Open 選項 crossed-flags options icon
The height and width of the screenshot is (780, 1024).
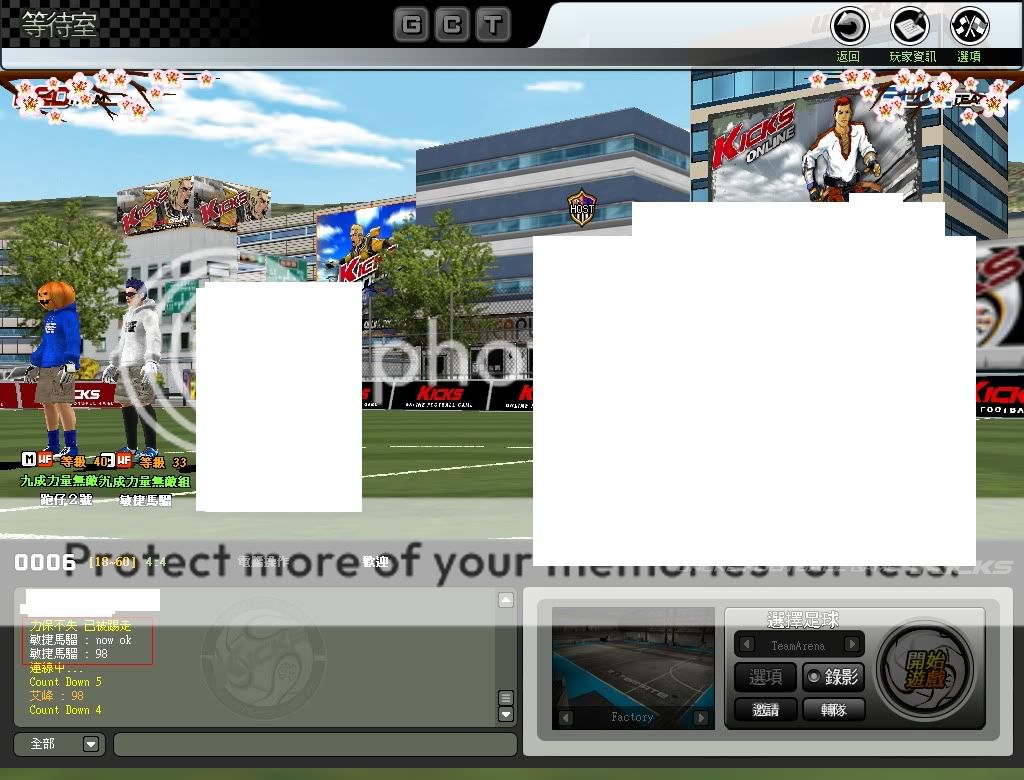click(x=969, y=25)
